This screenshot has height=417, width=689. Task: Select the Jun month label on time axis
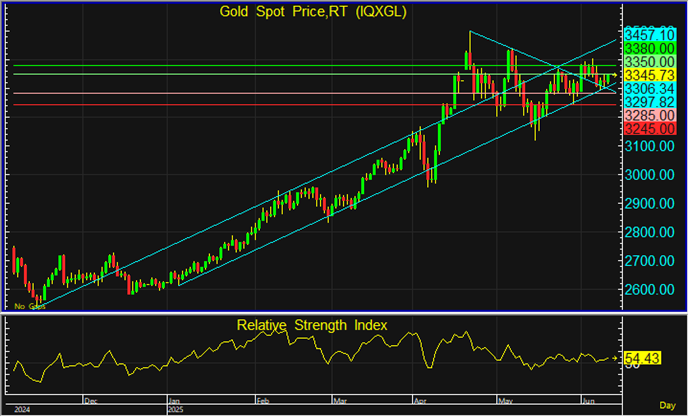click(588, 401)
